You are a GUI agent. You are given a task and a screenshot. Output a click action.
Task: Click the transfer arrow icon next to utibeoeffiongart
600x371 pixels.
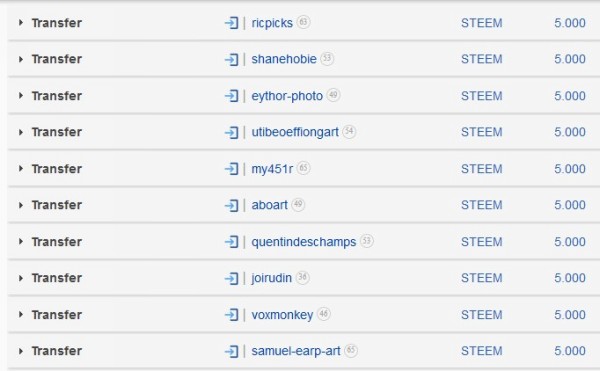point(232,132)
